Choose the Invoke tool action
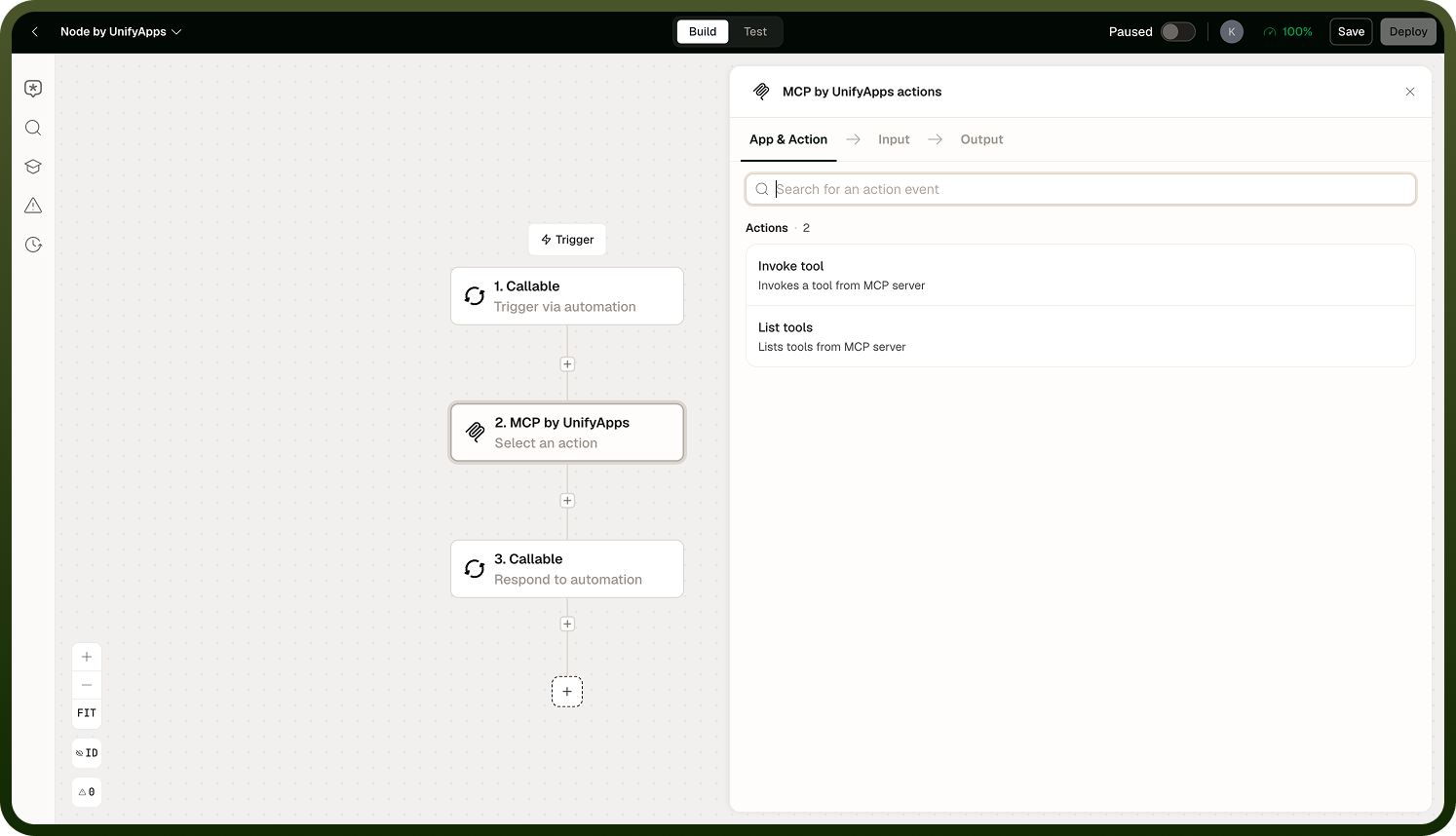This screenshot has width=1456, height=836. click(1081, 276)
